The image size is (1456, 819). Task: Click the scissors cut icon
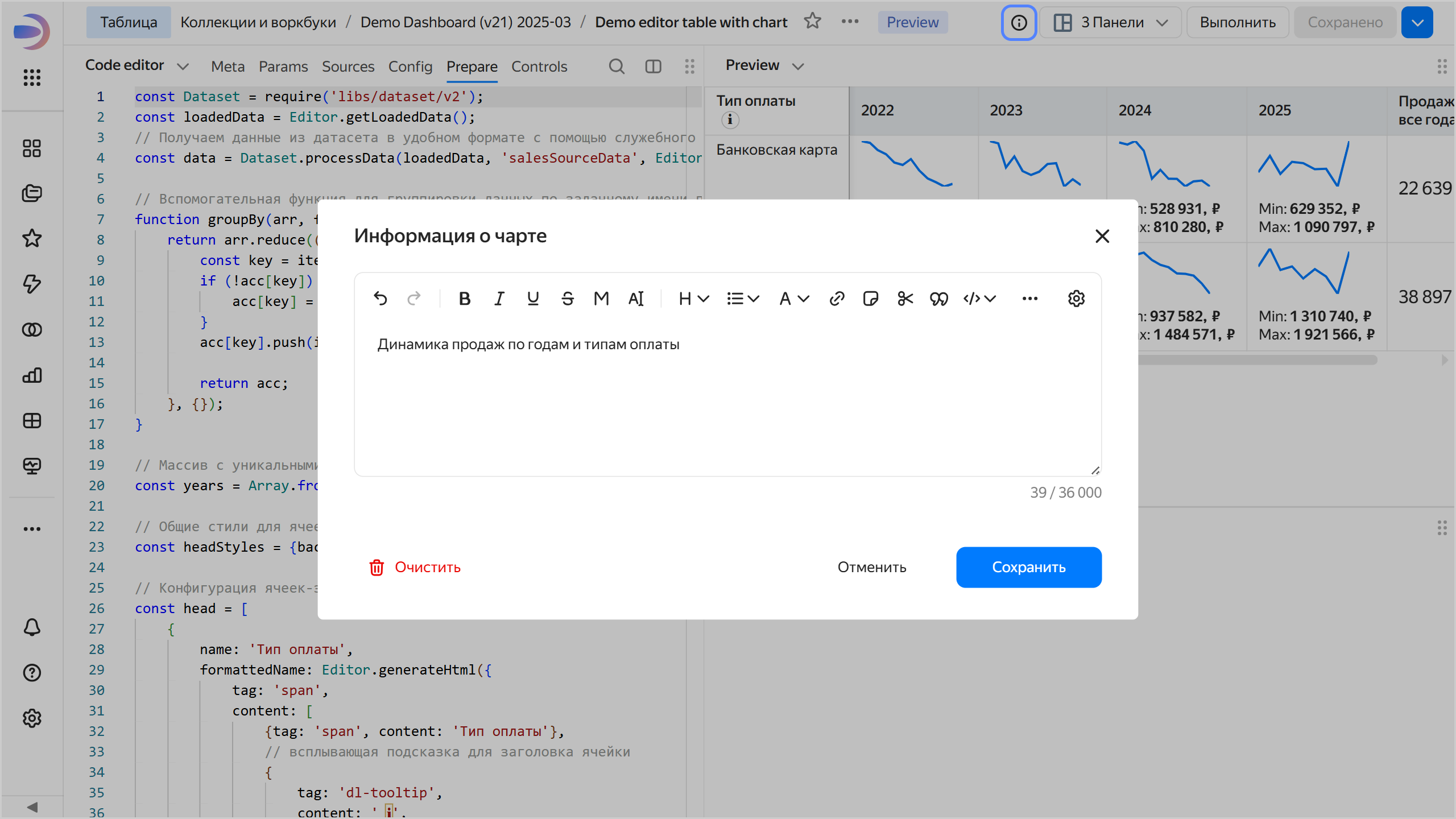905,299
